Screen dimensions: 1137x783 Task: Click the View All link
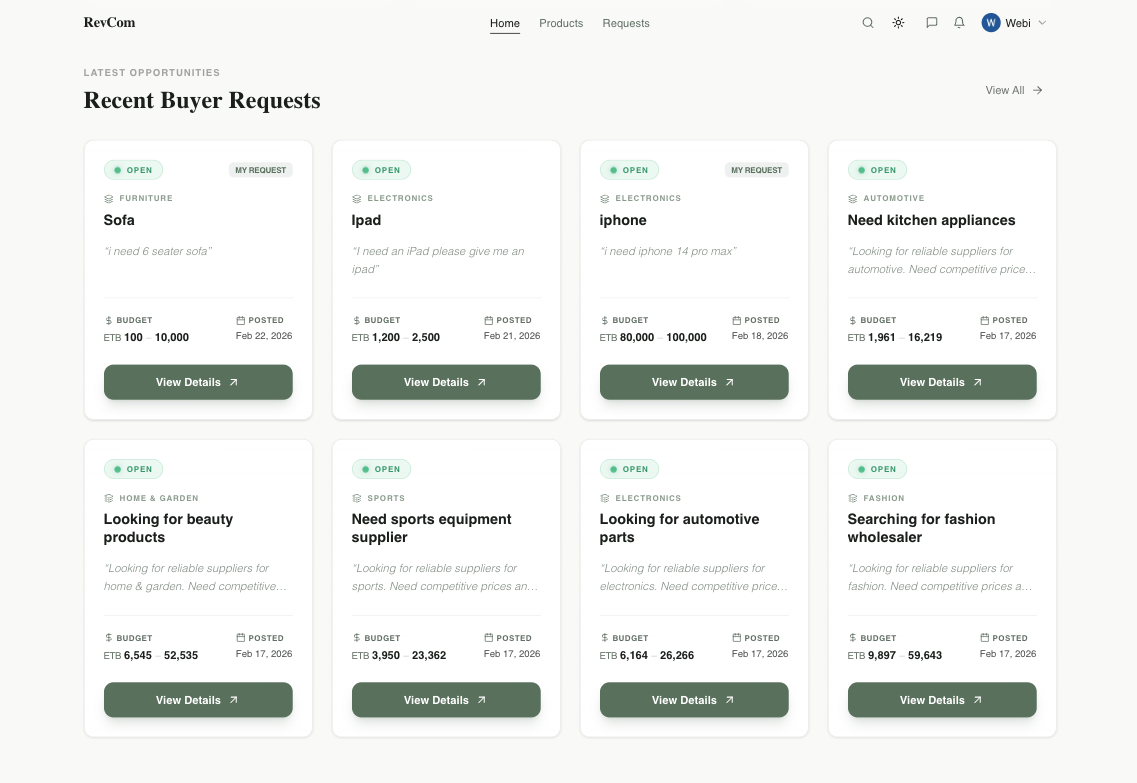(x=1014, y=90)
